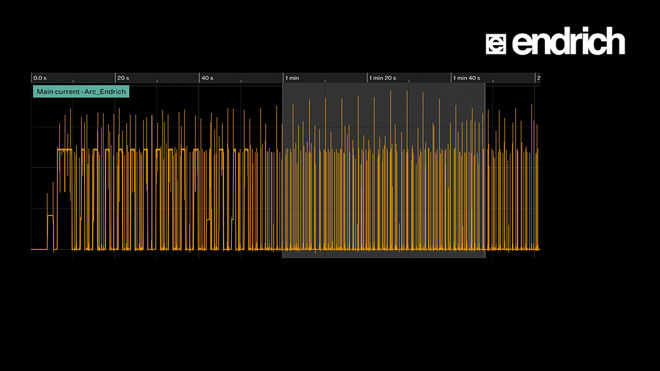Click the small initial low current step
The width and height of the screenshot is (660, 371).
click(x=51, y=216)
